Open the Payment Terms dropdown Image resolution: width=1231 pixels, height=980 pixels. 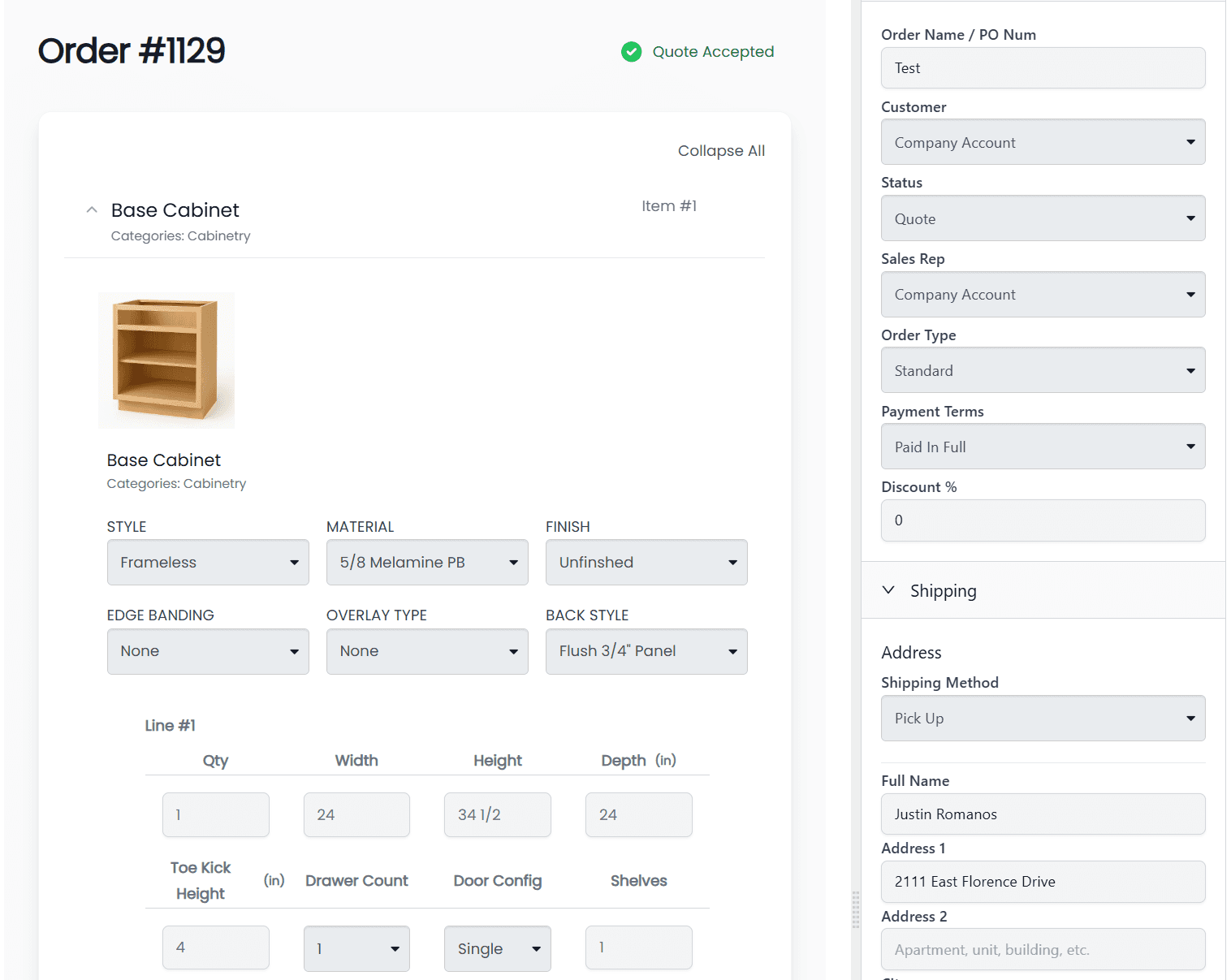click(1043, 446)
